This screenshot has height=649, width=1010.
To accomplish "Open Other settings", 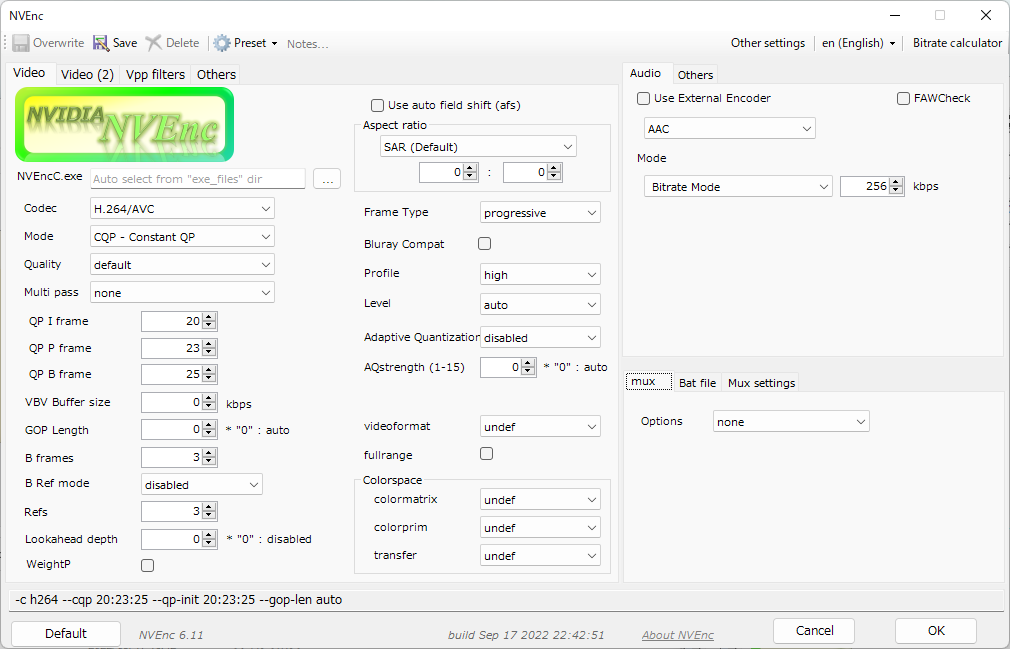I will (x=768, y=43).
